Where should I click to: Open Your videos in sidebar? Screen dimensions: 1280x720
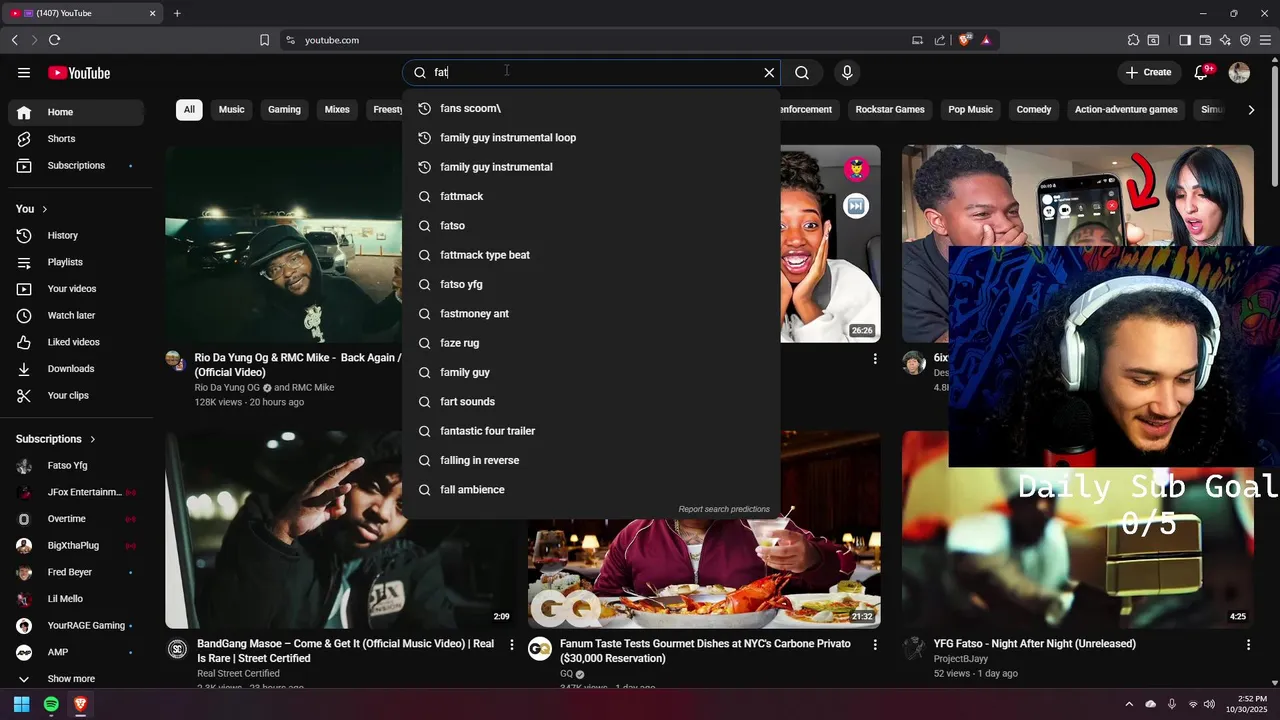click(76, 289)
